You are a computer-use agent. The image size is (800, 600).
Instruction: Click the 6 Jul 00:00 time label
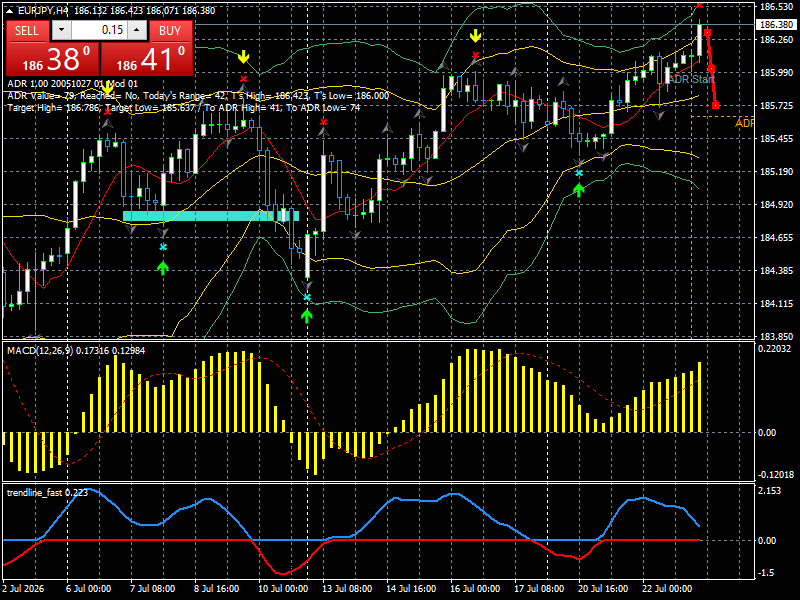pyautogui.click(x=89, y=588)
